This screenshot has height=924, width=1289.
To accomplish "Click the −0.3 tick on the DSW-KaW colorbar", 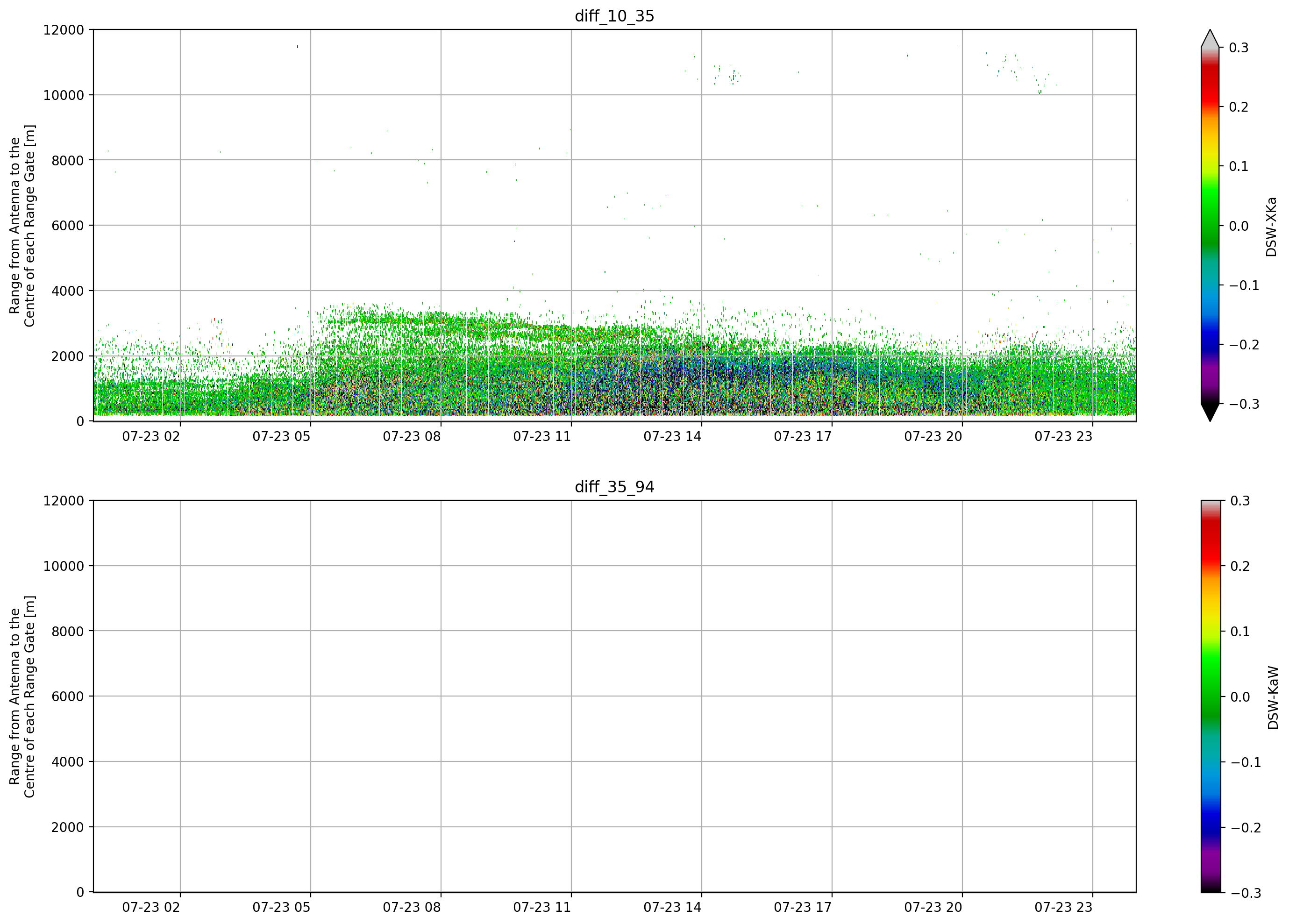I will pos(1246,893).
